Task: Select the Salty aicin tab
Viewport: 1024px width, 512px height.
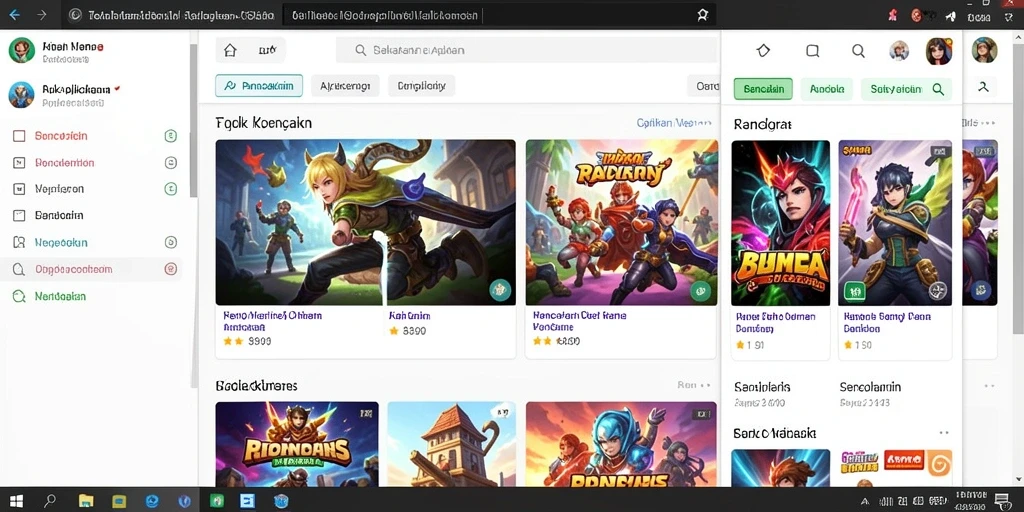Action: pos(906,89)
